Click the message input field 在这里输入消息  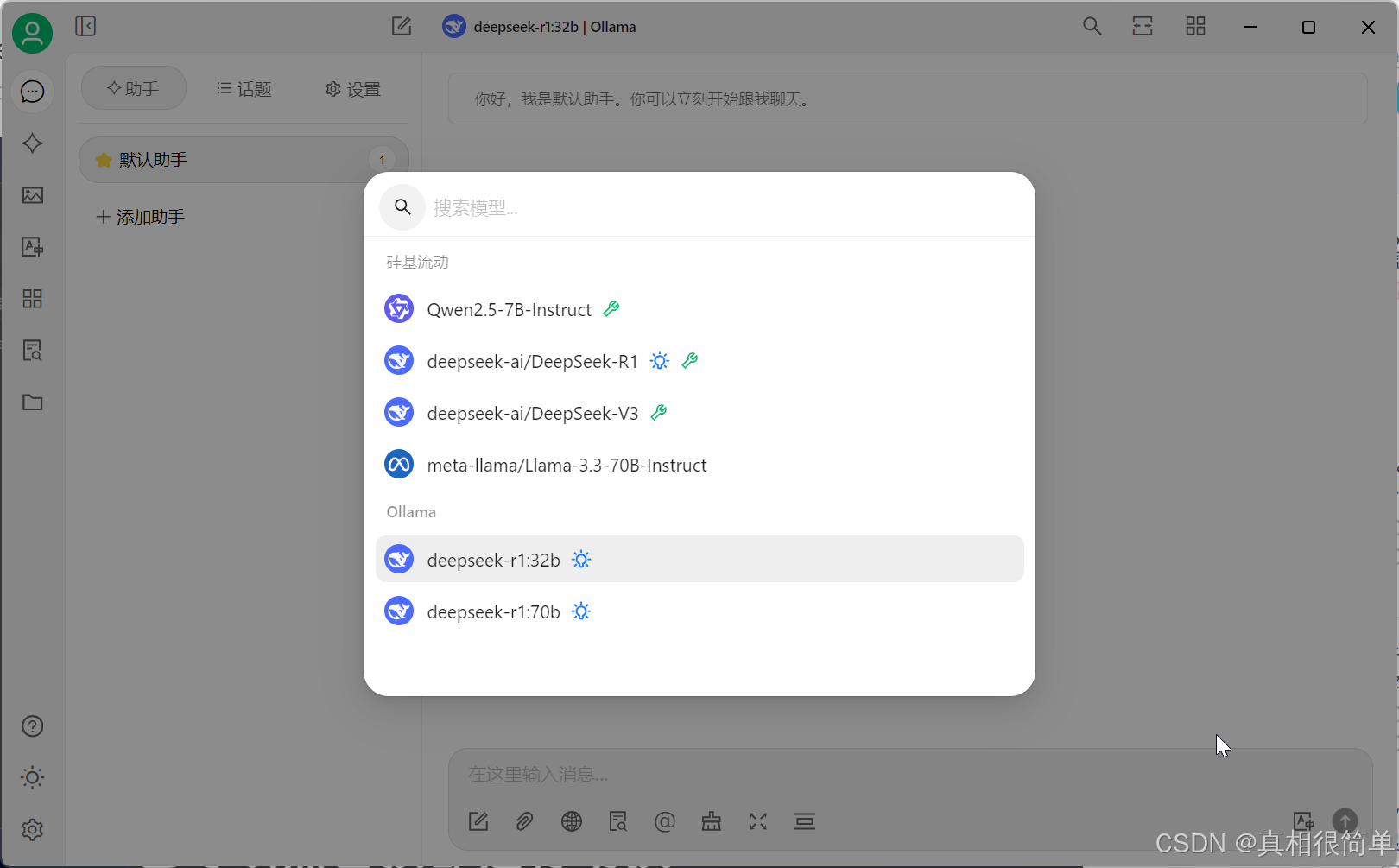tap(909, 775)
